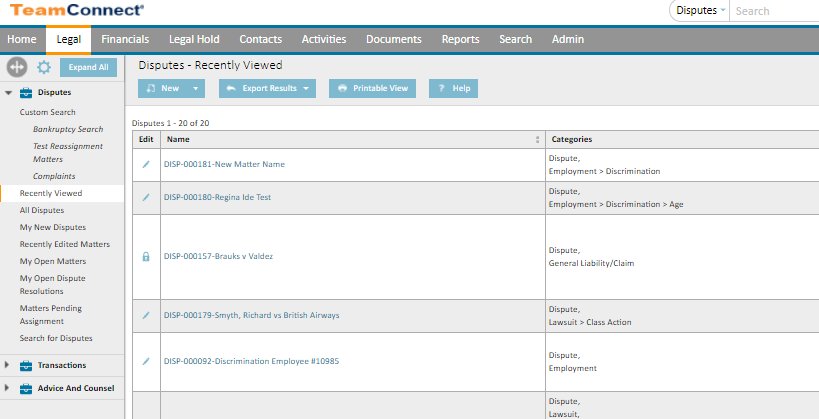The height and width of the screenshot is (419, 819).
Task: Open DISP-000181-New Matter Name link
Action: click(224, 164)
